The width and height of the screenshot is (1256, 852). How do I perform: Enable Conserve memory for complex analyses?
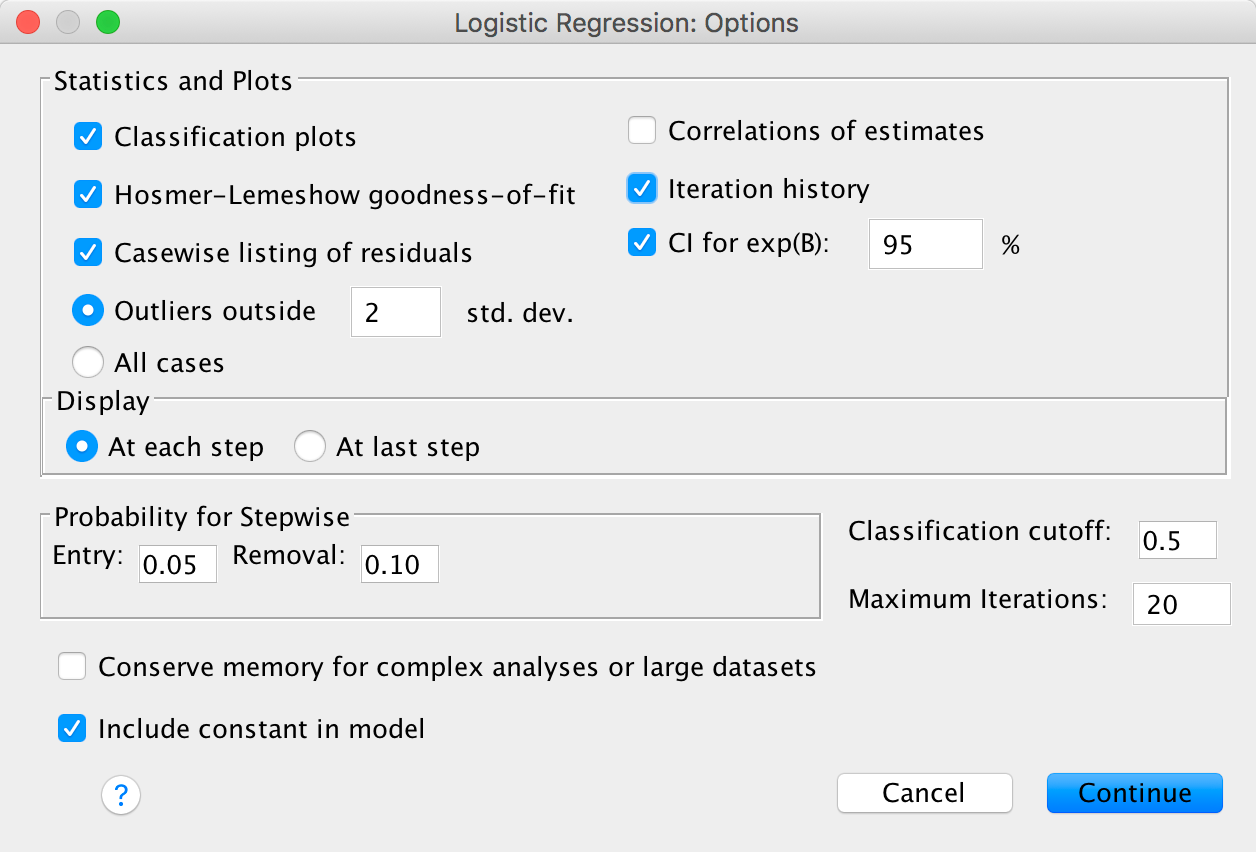pos(72,667)
